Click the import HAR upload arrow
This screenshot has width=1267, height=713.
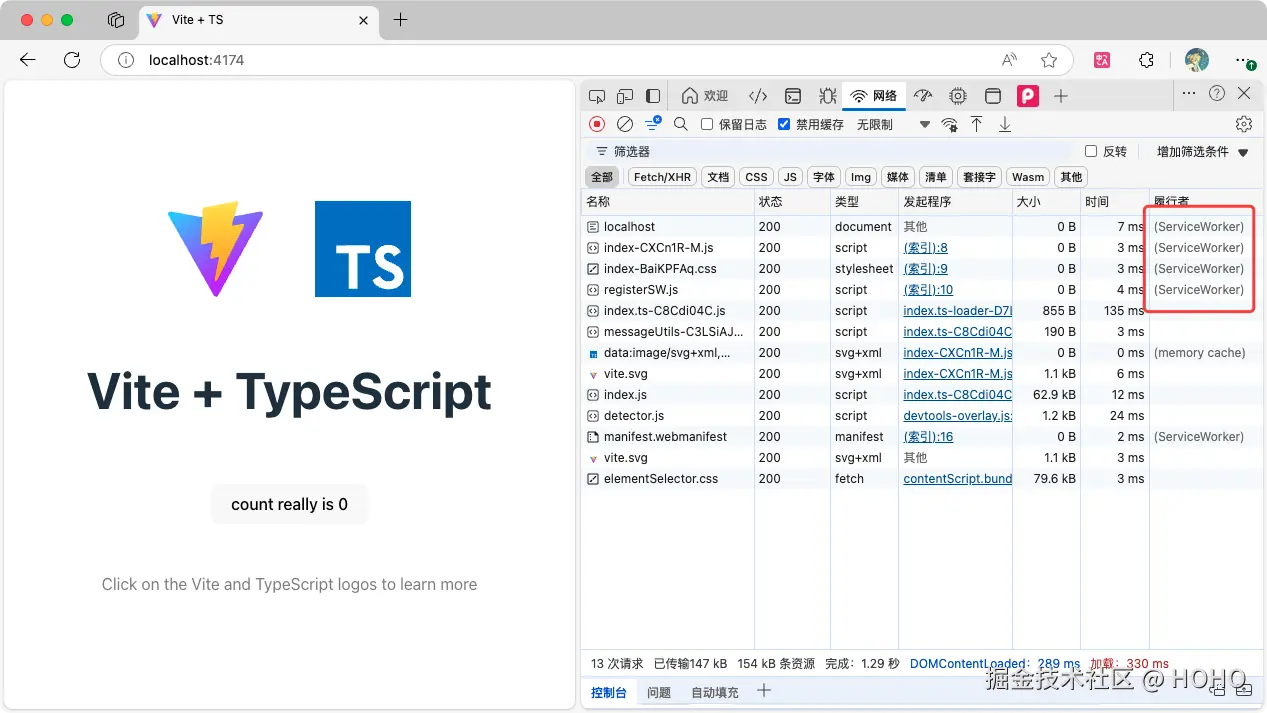(977, 124)
